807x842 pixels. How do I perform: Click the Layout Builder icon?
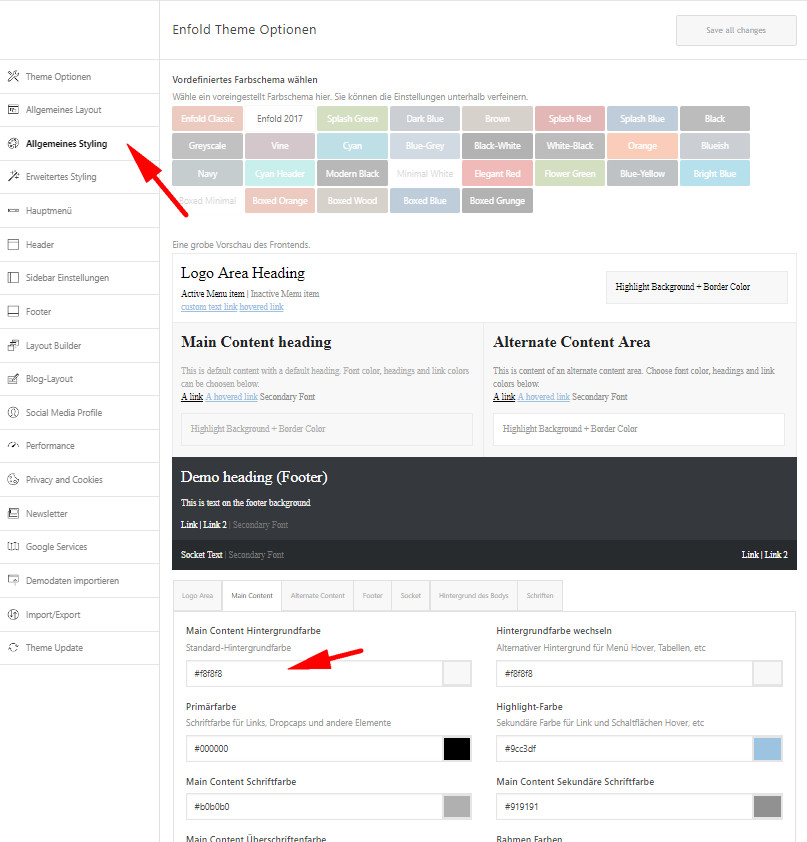(x=13, y=345)
